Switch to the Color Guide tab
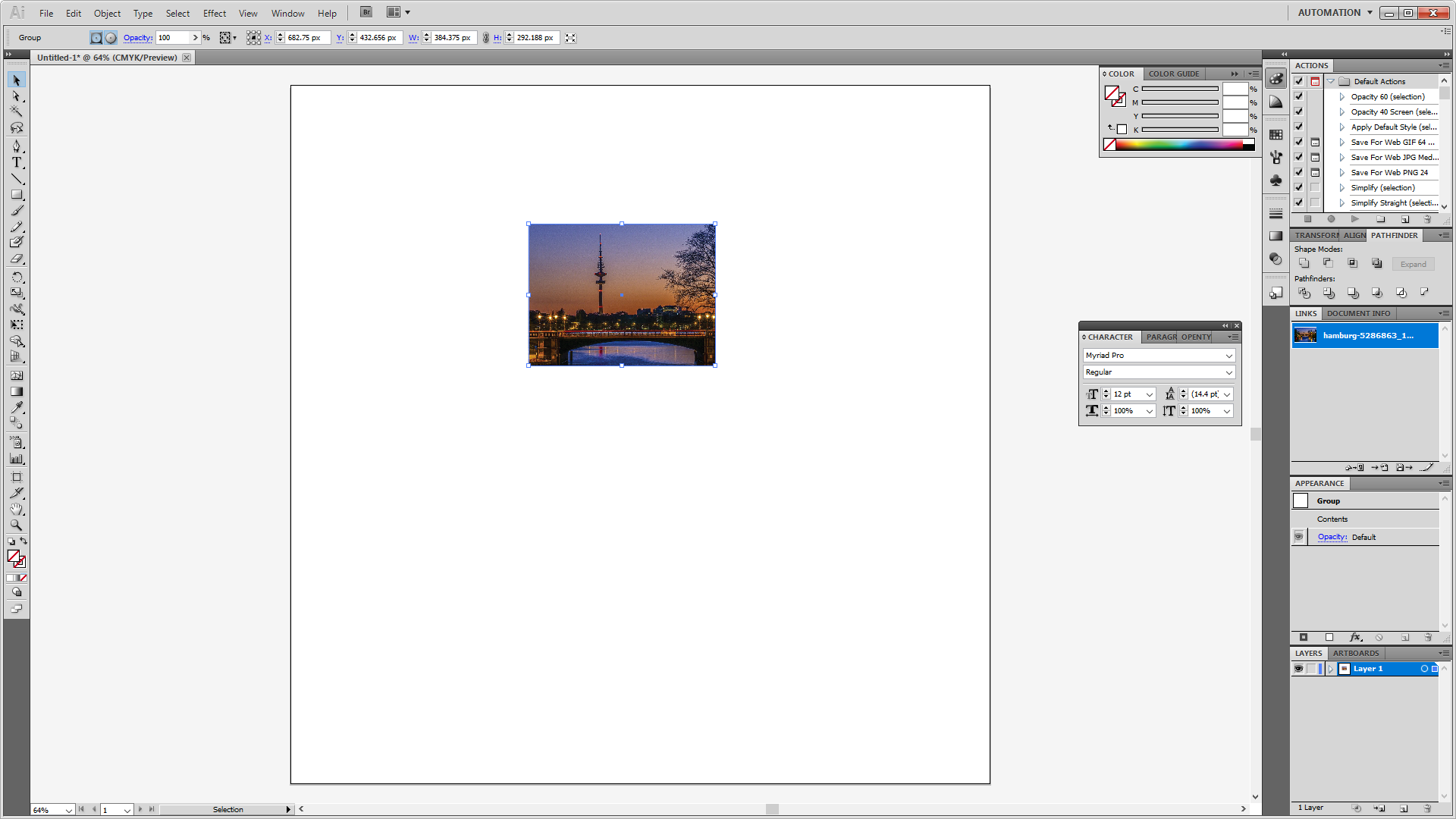 tap(1174, 74)
